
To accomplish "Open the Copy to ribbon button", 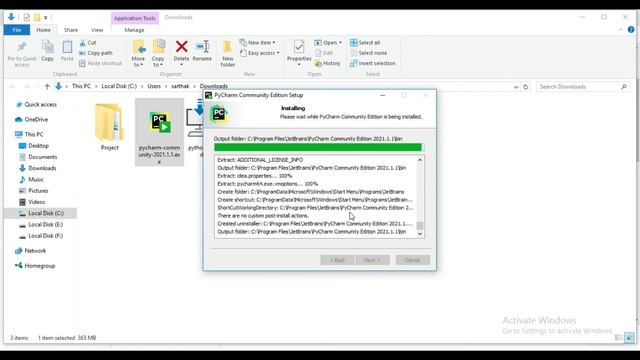I will click(158, 53).
